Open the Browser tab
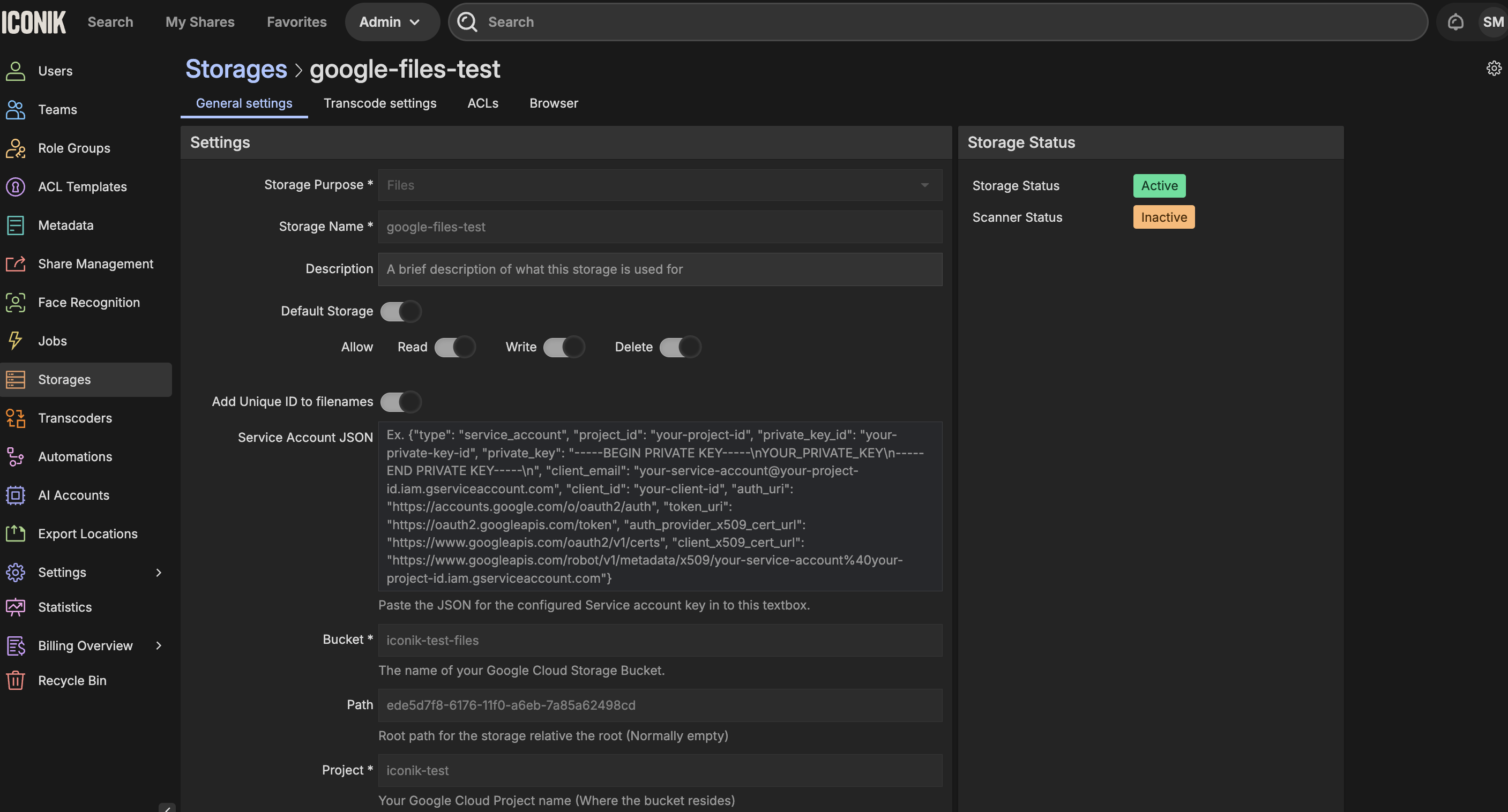1508x812 pixels. click(553, 103)
